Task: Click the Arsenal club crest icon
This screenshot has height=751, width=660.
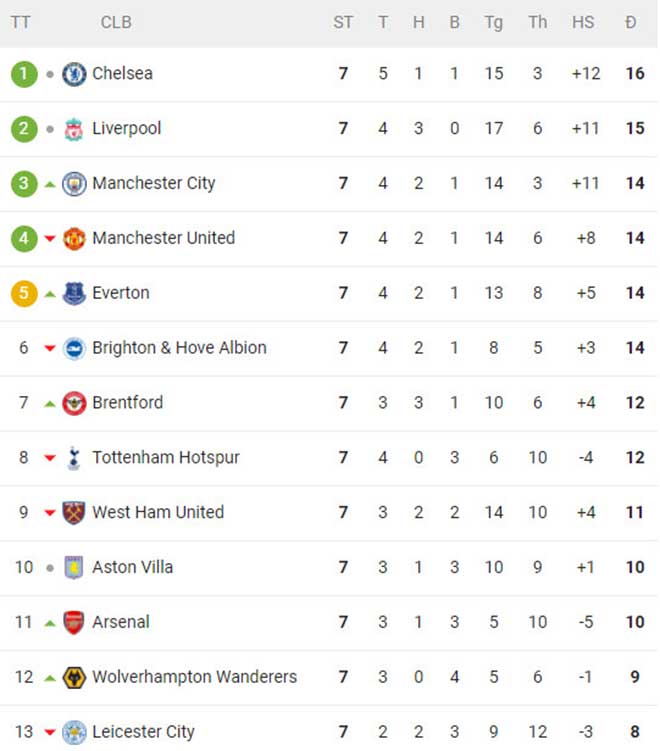Action: click(74, 622)
